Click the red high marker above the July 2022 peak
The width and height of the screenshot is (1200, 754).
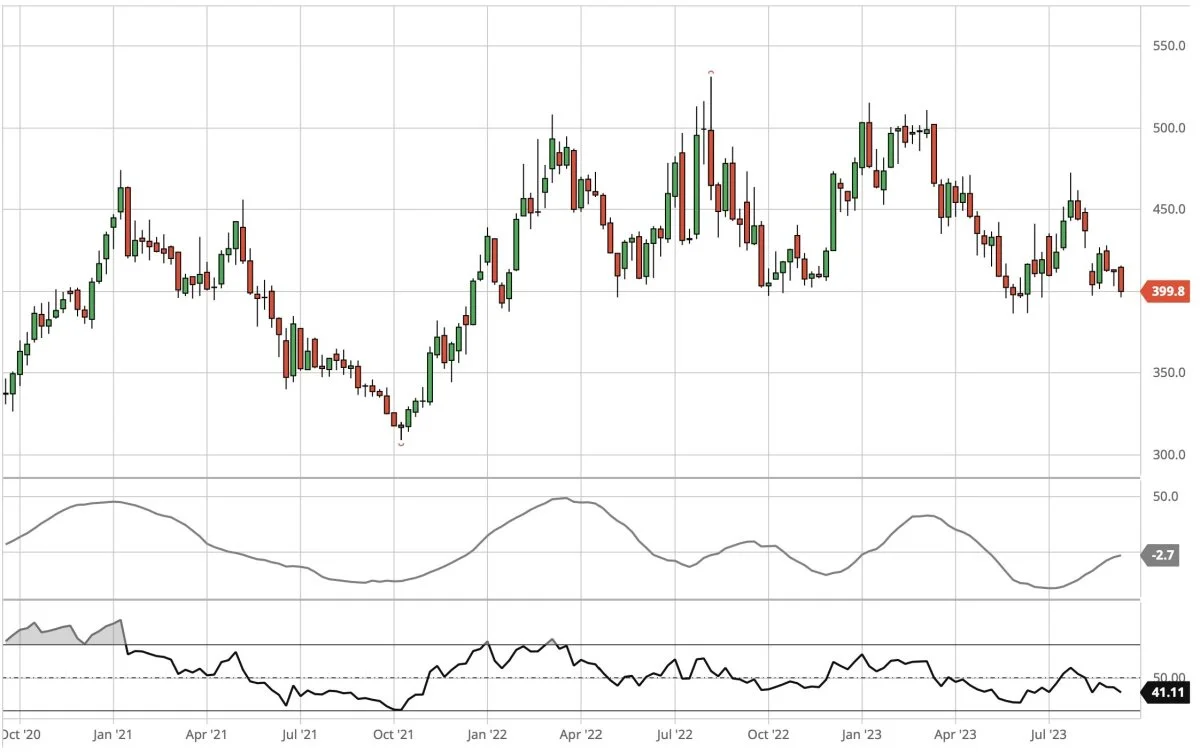click(711, 73)
